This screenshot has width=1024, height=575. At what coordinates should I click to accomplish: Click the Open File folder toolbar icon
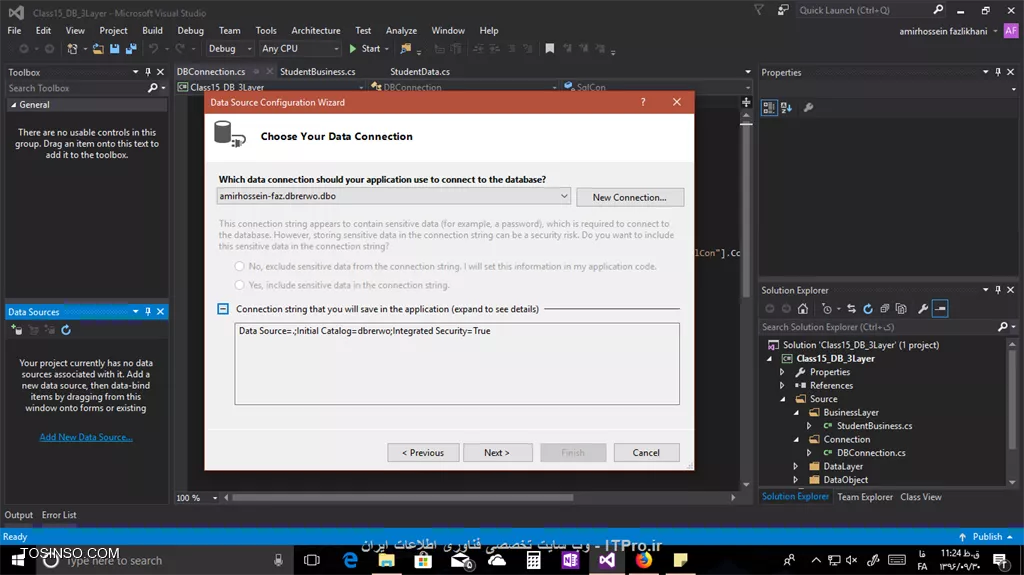pyautogui.click(x=98, y=49)
